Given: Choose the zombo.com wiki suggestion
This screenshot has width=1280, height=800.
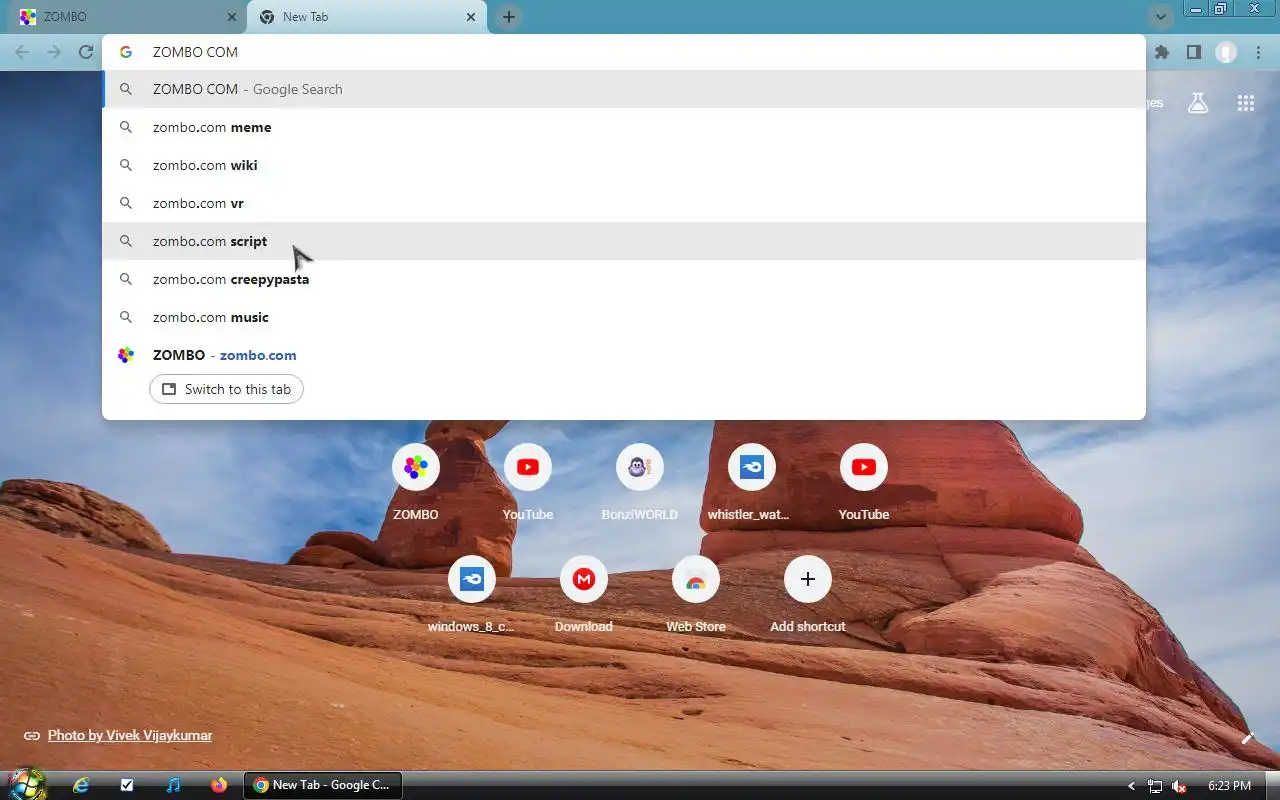Looking at the screenshot, I should pyautogui.click(x=624, y=165).
